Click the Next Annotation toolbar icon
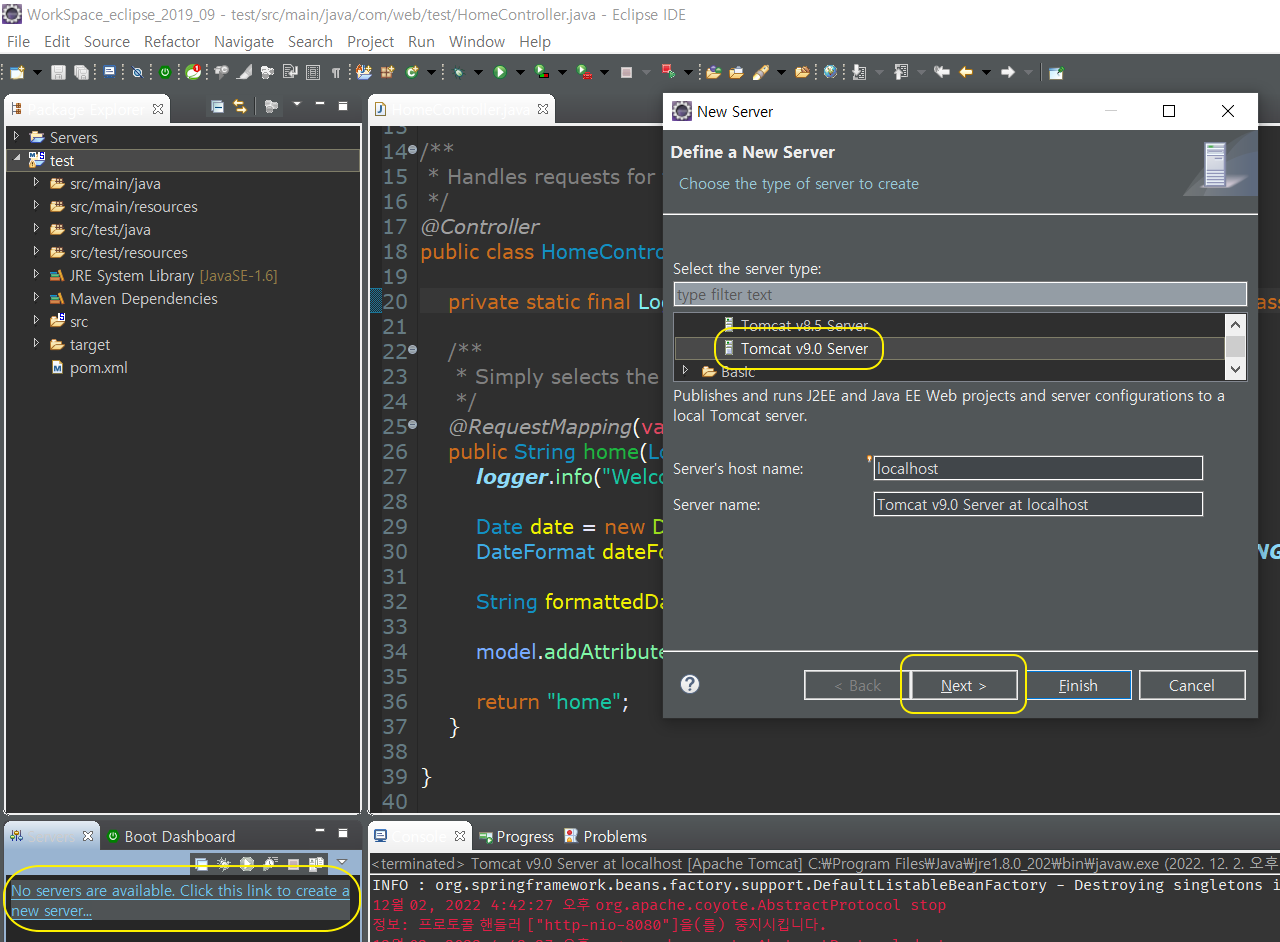 858,72
